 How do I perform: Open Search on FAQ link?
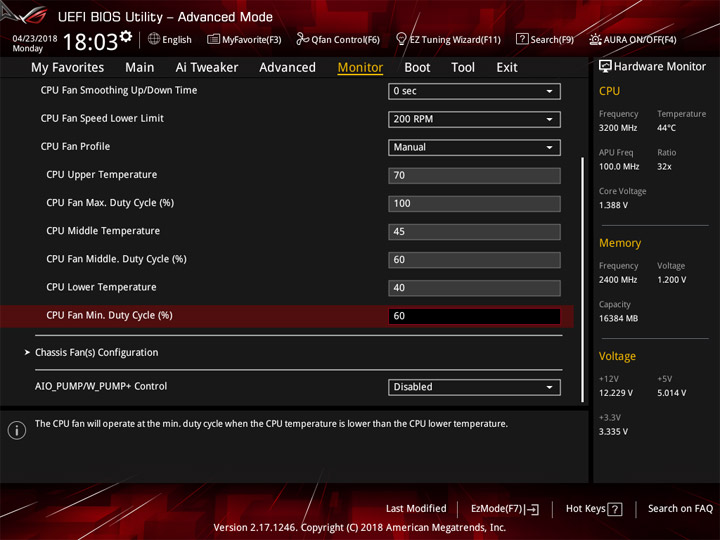(680, 509)
